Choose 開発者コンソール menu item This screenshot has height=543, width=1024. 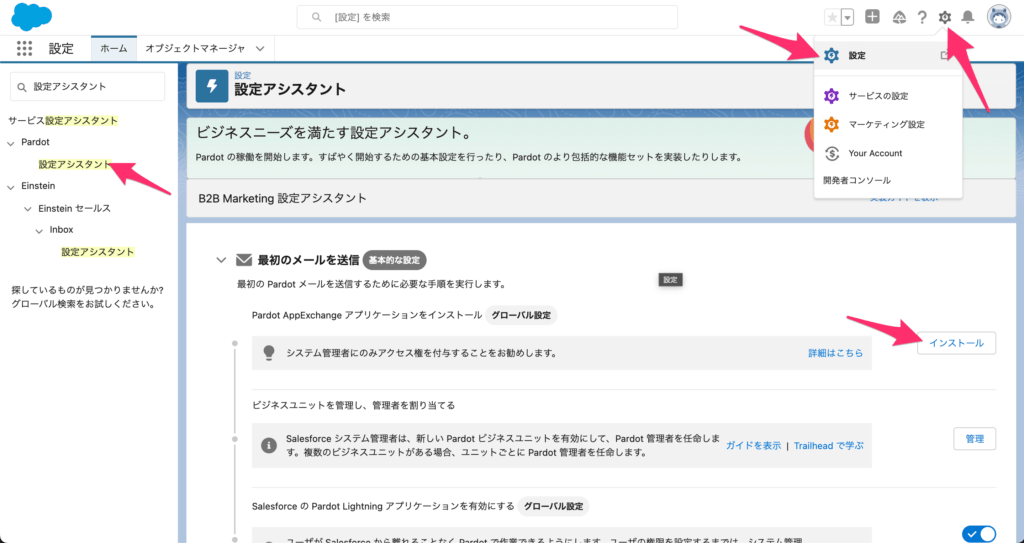point(888,180)
